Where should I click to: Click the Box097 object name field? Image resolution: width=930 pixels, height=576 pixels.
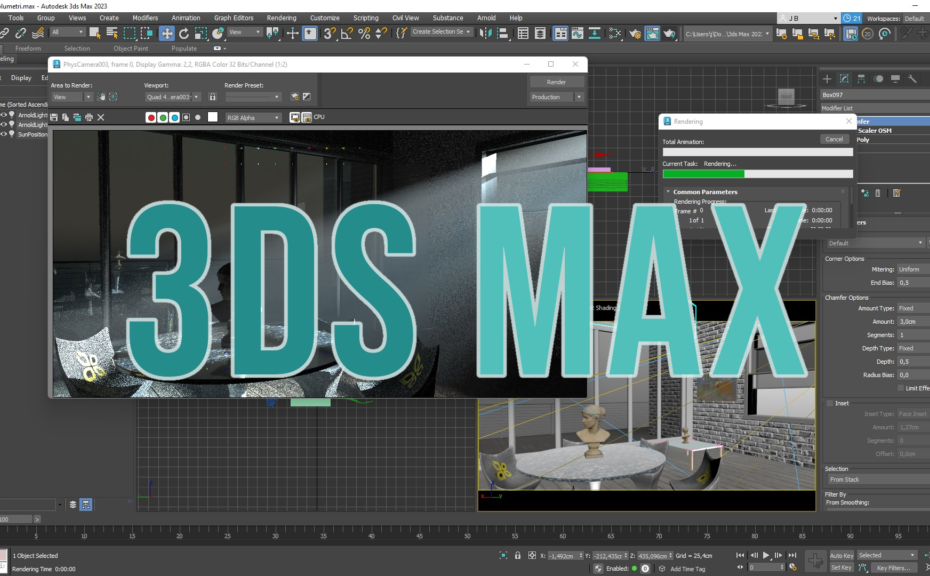[875, 95]
